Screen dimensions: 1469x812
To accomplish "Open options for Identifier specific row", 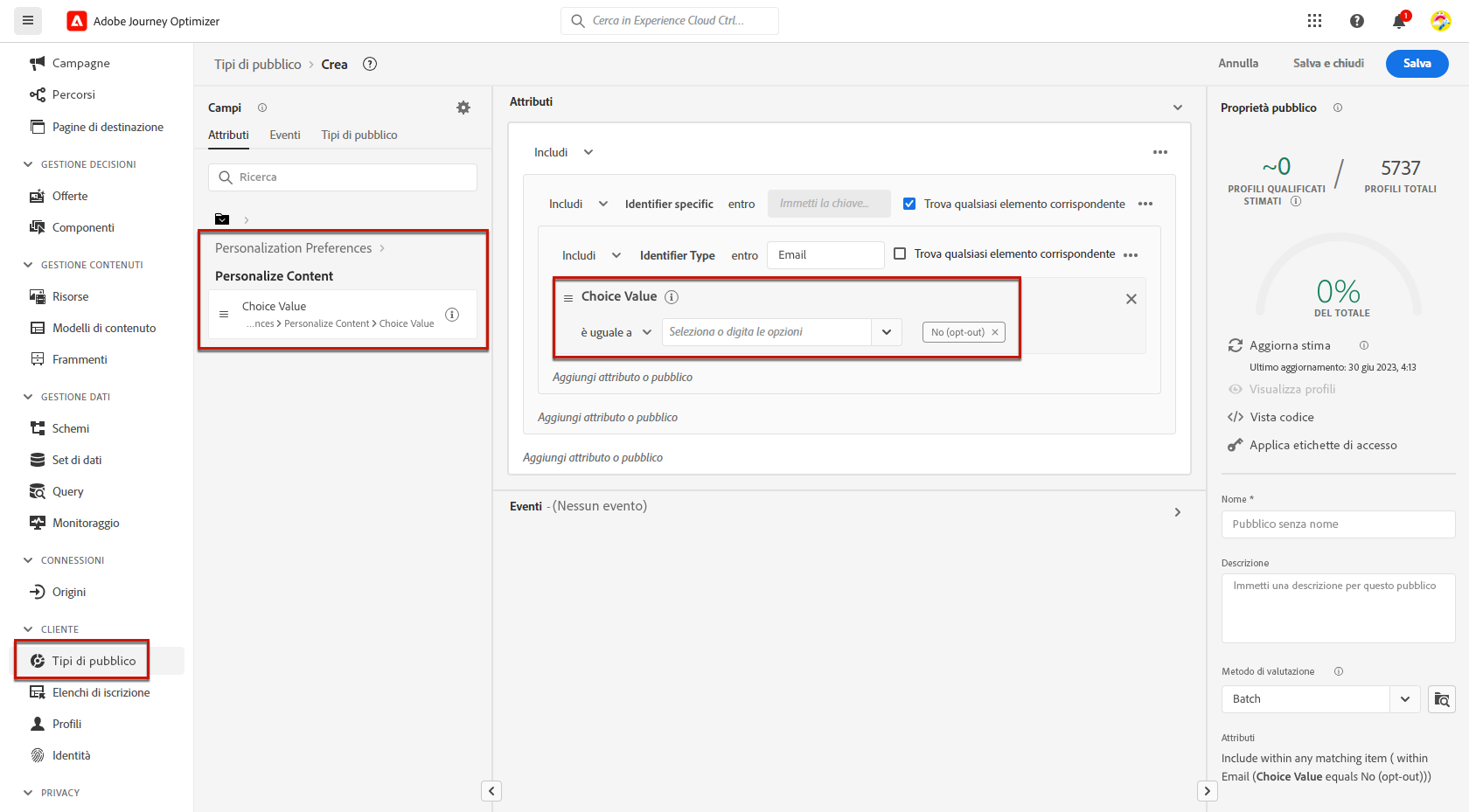I will (1145, 204).
